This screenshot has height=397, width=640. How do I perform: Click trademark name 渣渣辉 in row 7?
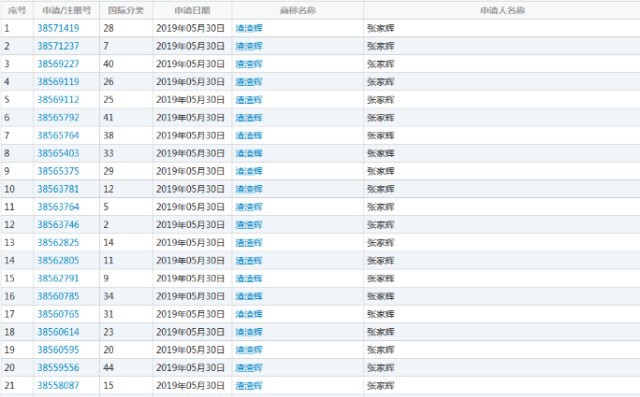(249, 135)
